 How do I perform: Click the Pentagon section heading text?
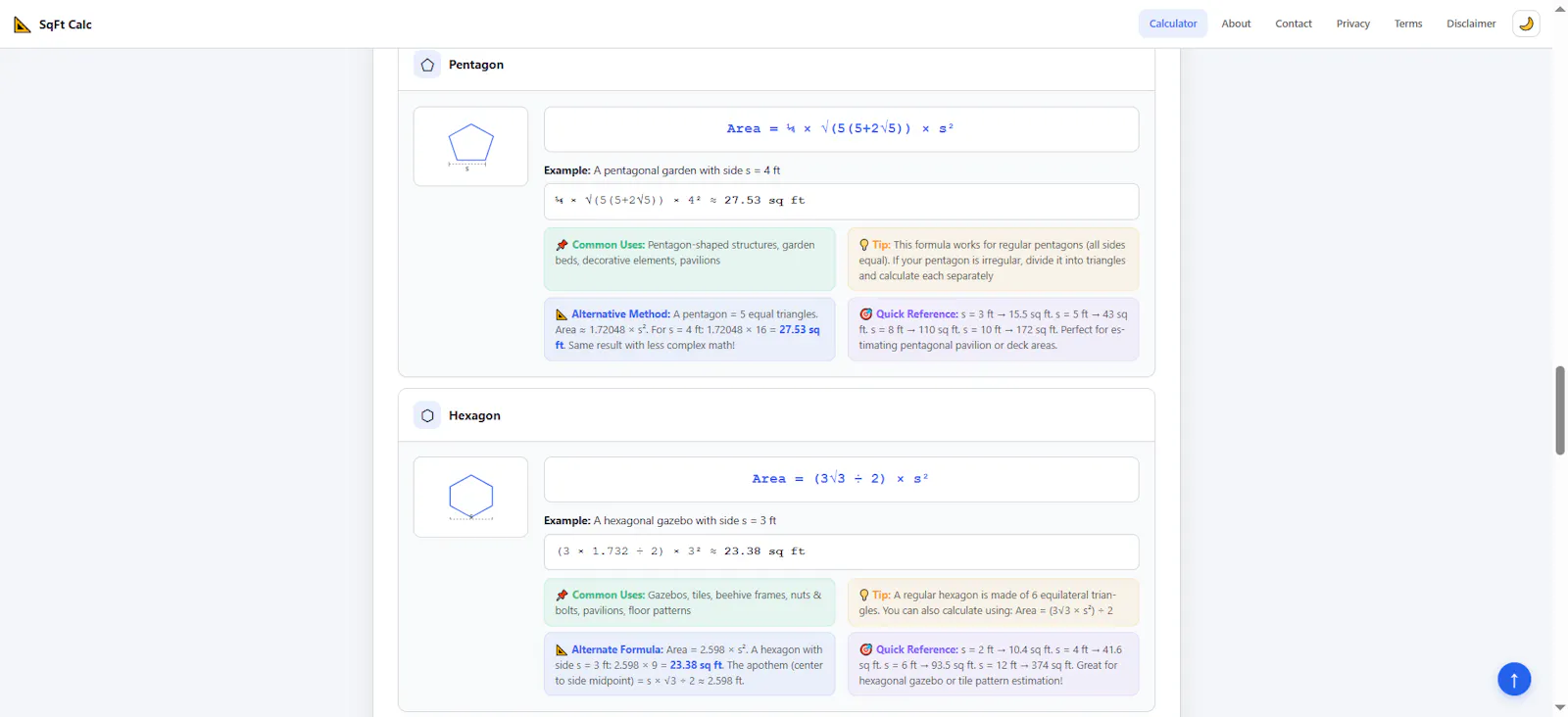click(x=476, y=65)
